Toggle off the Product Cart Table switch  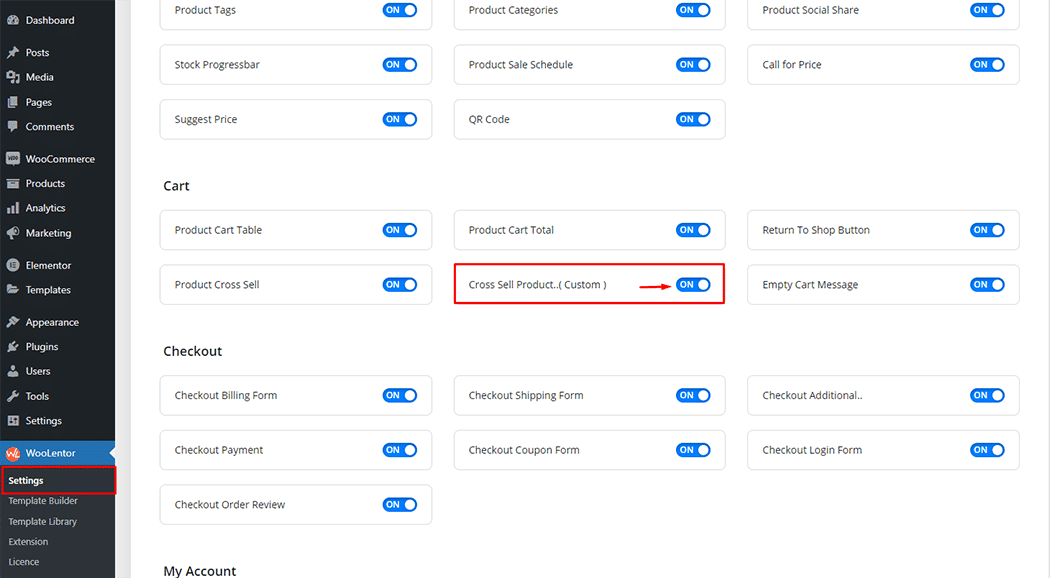point(400,229)
